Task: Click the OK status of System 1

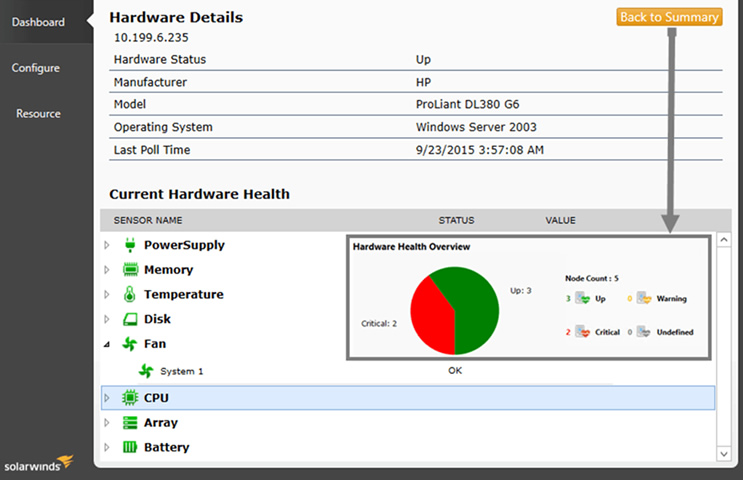Action: [455, 370]
